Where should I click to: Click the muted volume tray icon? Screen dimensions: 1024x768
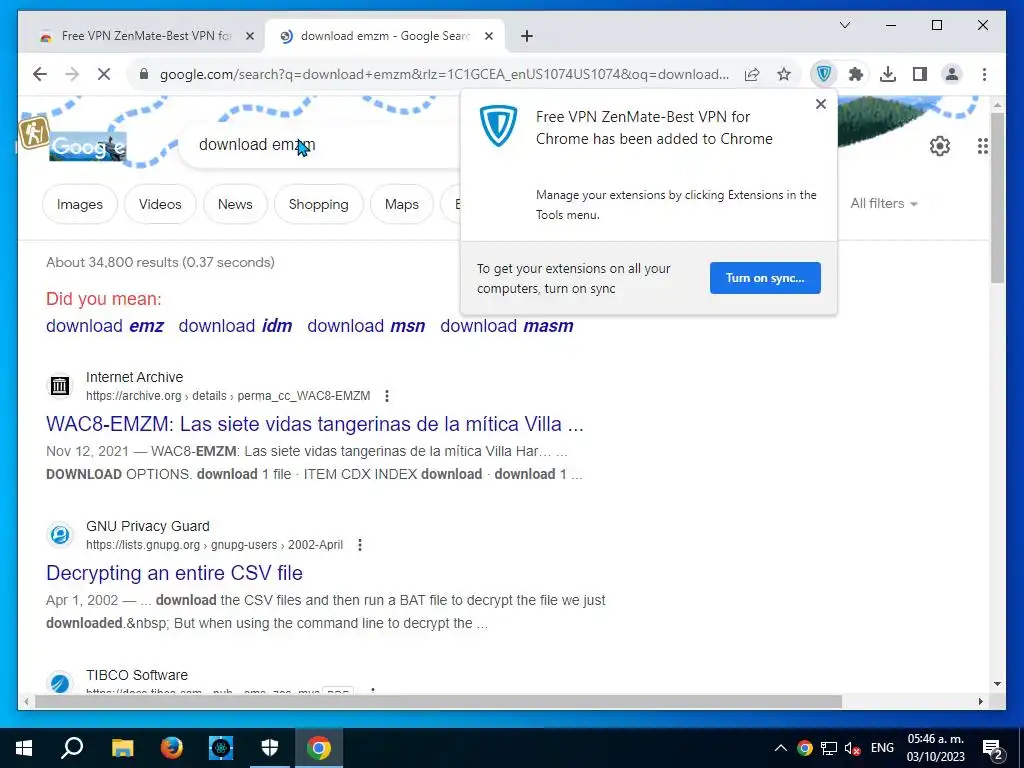(852, 748)
